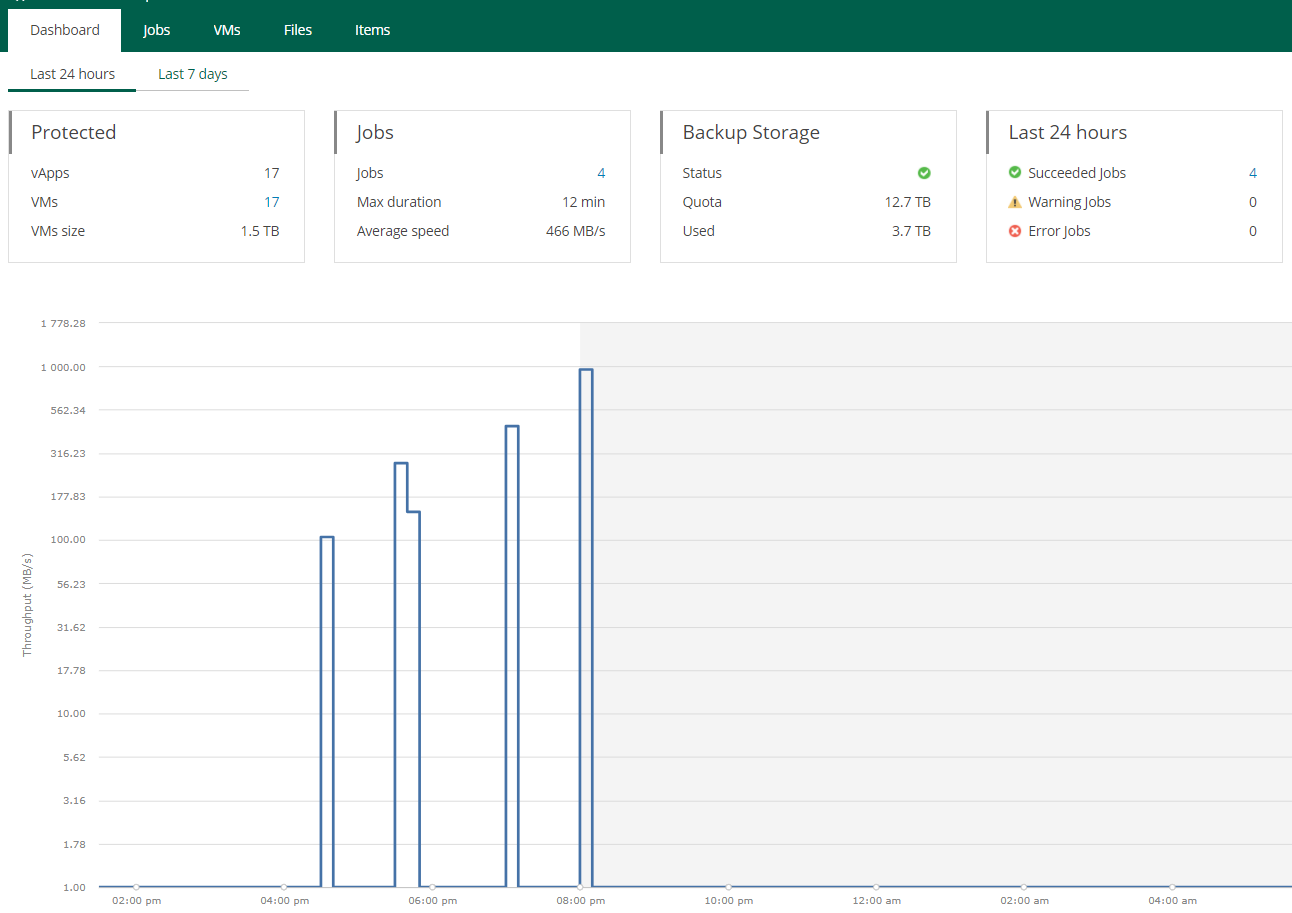The height and width of the screenshot is (913, 1292).
Task: Open the VMs tab
Action: [x=226, y=29]
